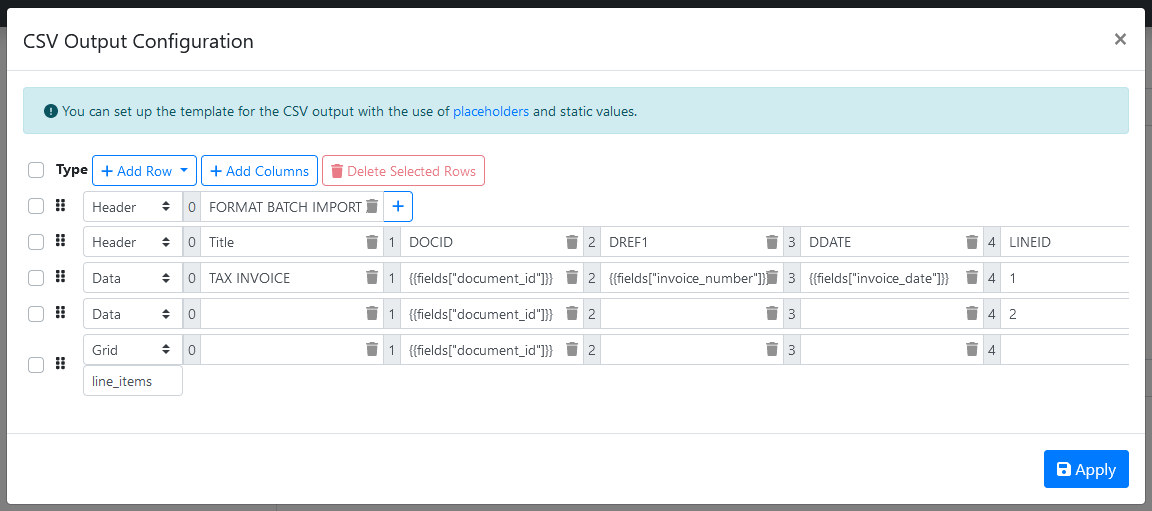Click trash icon next to Title field
The height and width of the screenshot is (511, 1152).
372,242
